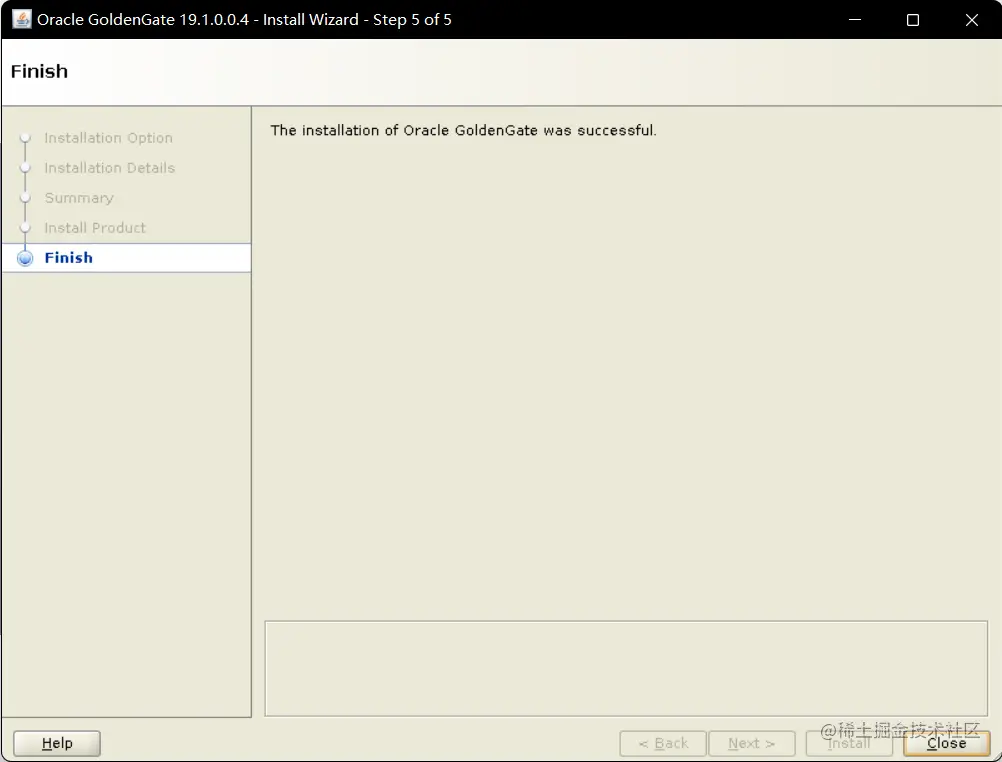Click the blue Finish step indicator icon
Image resolution: width=1002 pixels, height=762 pixels.
coord(25,257)
